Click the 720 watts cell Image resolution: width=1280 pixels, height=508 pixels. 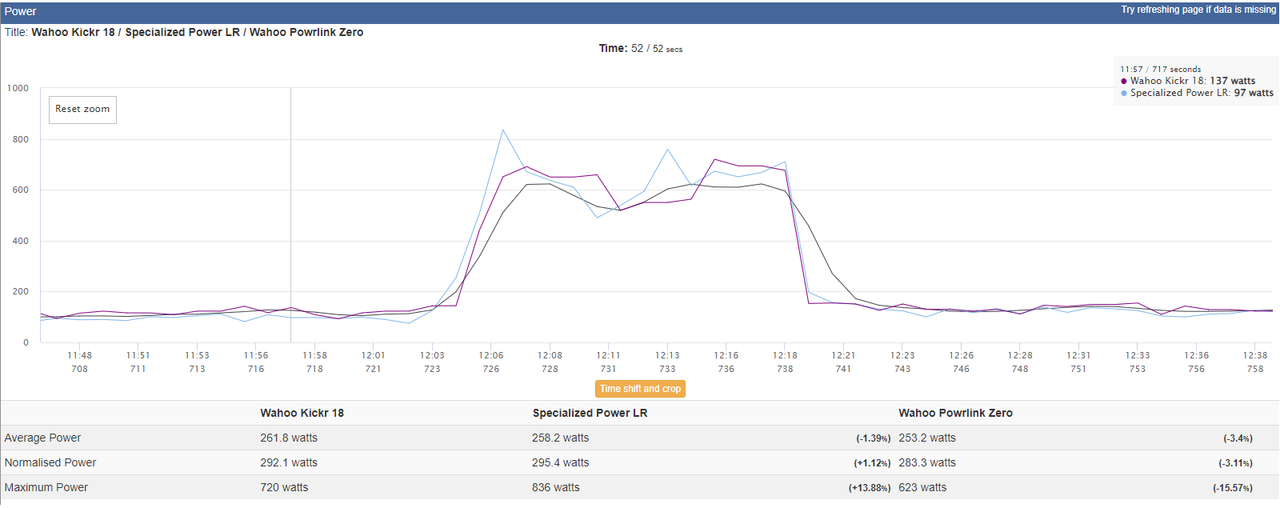click(284, 488)
